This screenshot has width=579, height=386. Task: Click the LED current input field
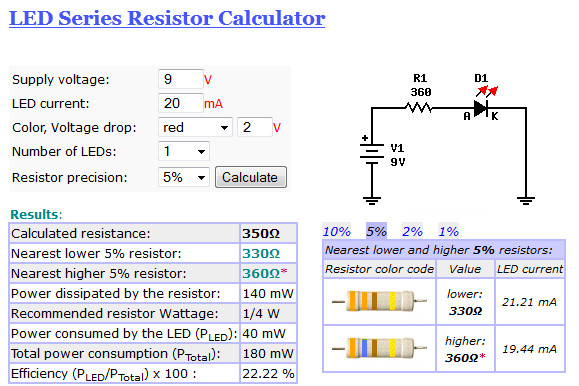coord(181,103)
